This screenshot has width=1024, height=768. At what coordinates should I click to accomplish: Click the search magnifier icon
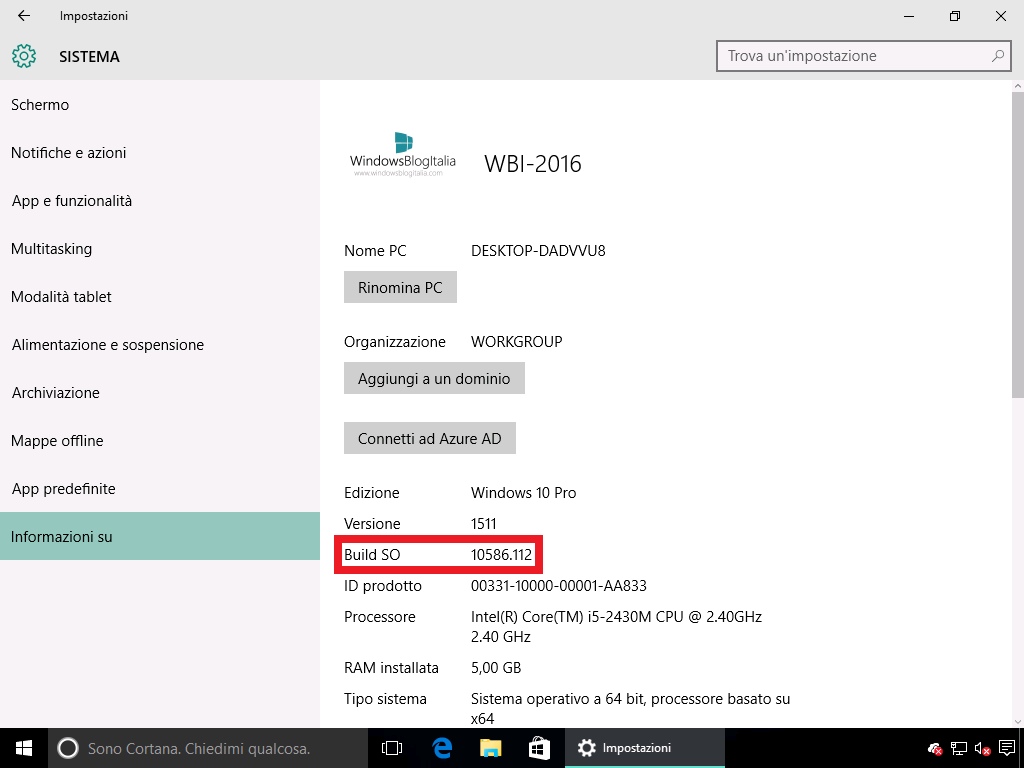(997, 56)
